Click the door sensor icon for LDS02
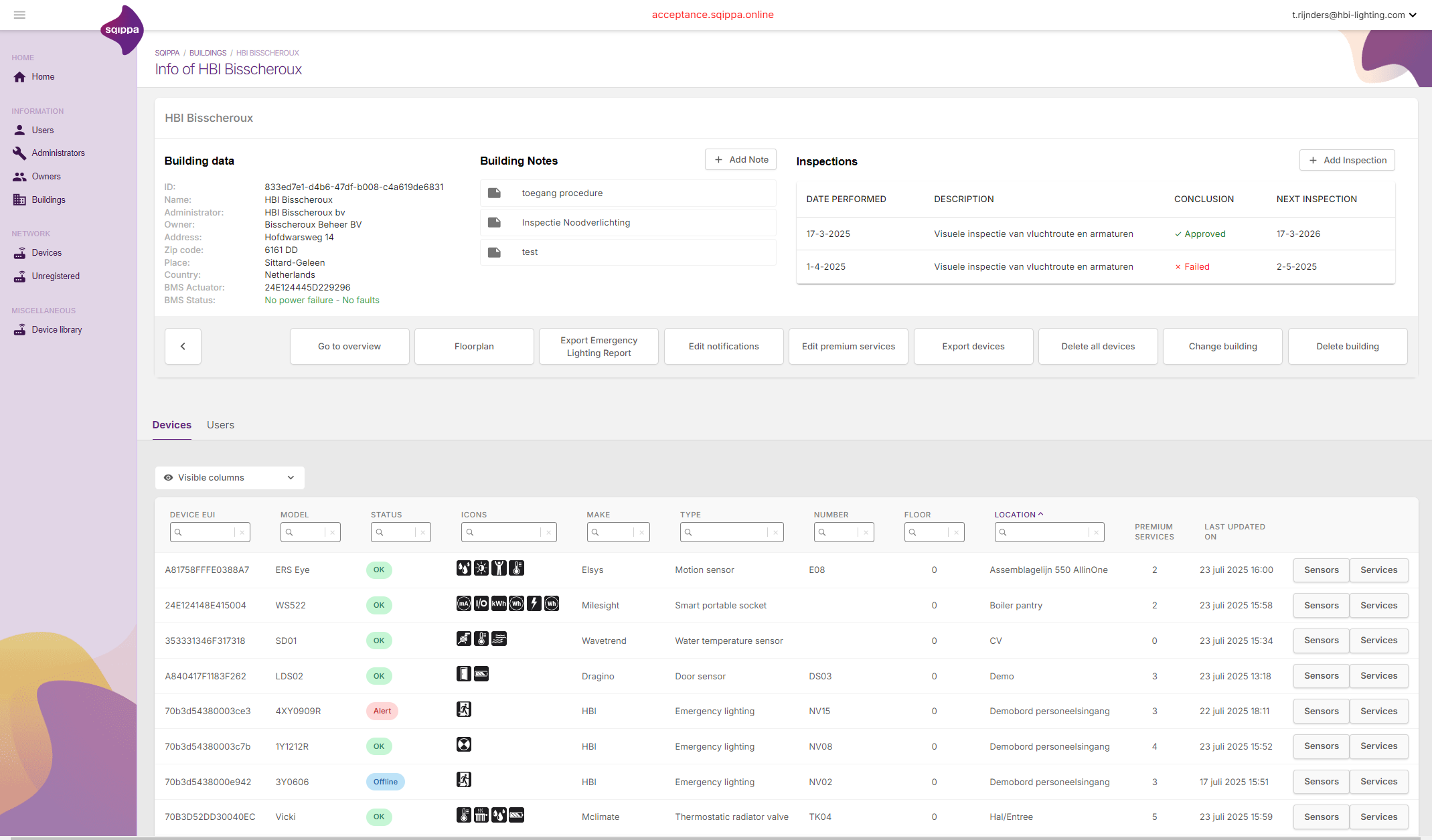The height and width of the screenshot is (840, 1432). (x=464, y=674)
